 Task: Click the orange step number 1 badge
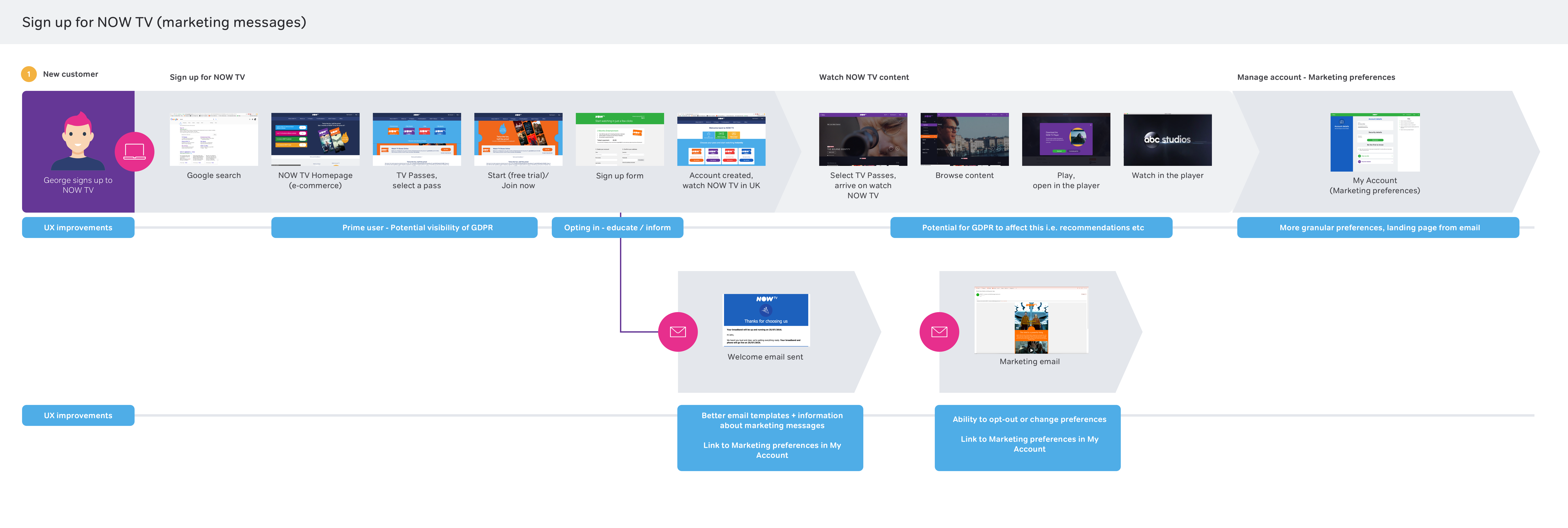pos(29,74)
